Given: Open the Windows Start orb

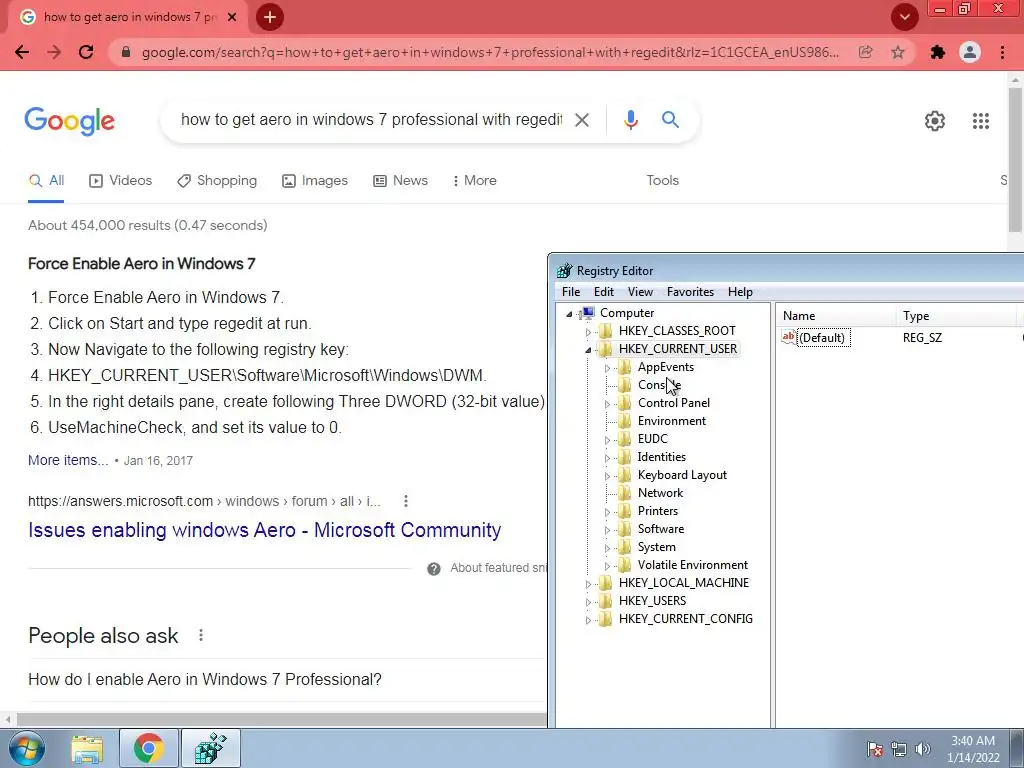Looking at the screenshot, I should [x=26, y=748].
